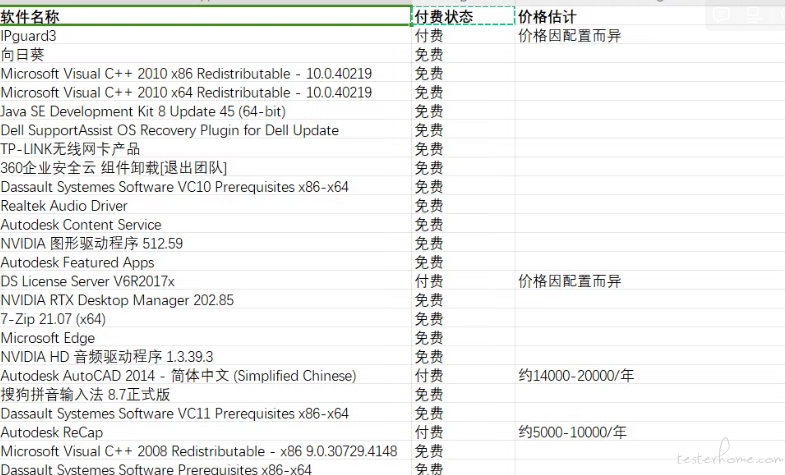Select Dassault Systemes VC10 Prerequisites cell

pyautogui.click(x=205, y=187)
